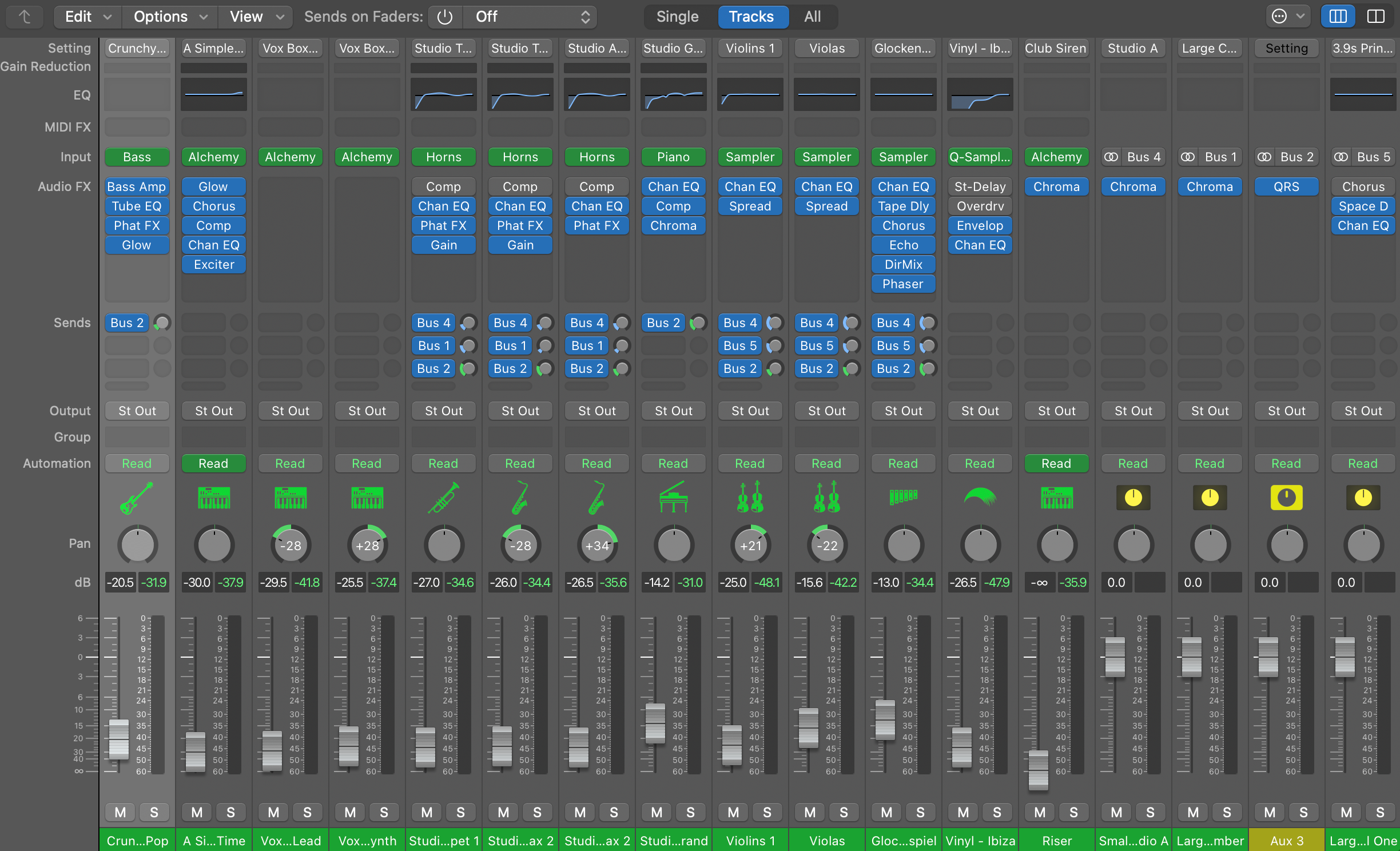Click the Riser channel volume fader
The height and width of the screenshot is (851, 1400).
[x=1038, y=770]
